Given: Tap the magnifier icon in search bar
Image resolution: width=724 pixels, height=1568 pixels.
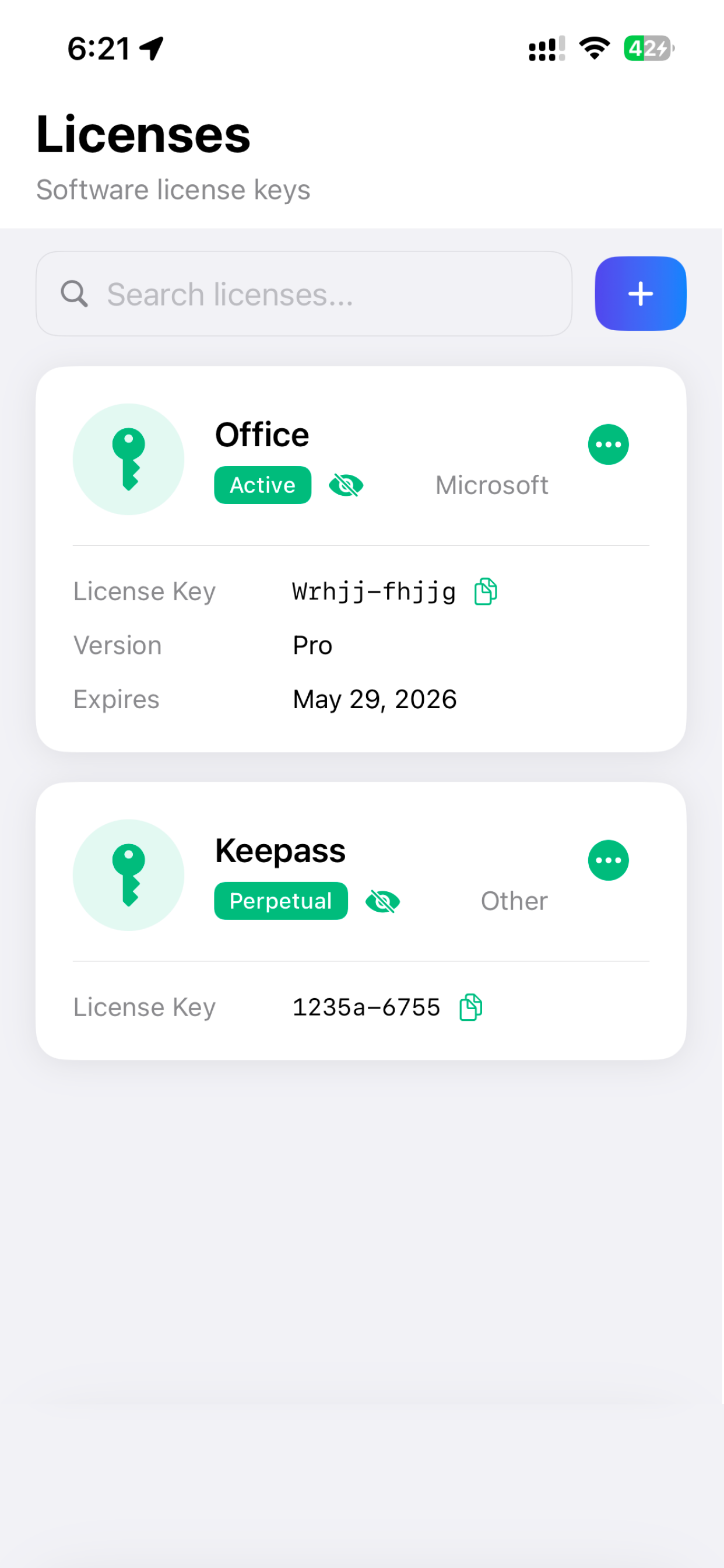Looking at the screenshot, I should 74,294.
